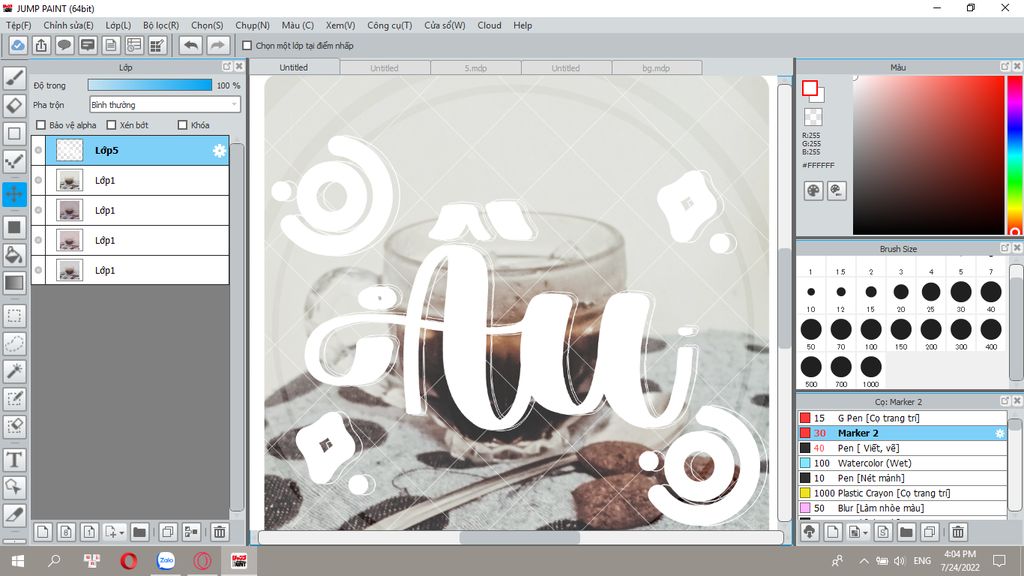This screenshot has width=1024, height=576.
Task: Merge layer down icon in layer panel
Action: click(x=191, y=532)
